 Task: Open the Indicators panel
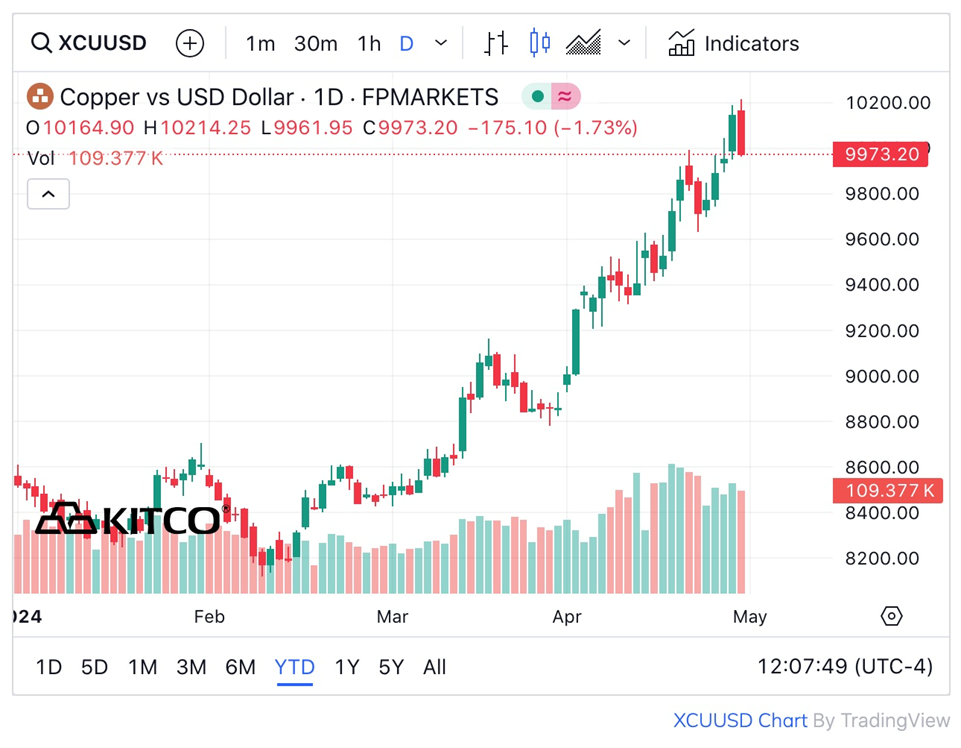point(734,43)
